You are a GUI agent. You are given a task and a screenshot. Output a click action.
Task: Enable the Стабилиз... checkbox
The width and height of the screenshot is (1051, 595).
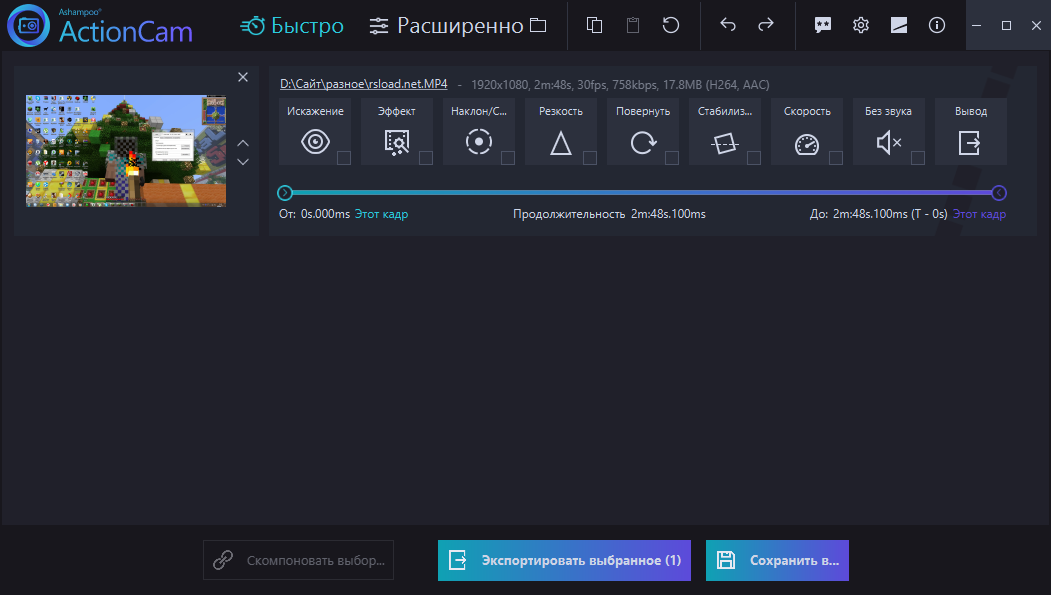point(754,158)
